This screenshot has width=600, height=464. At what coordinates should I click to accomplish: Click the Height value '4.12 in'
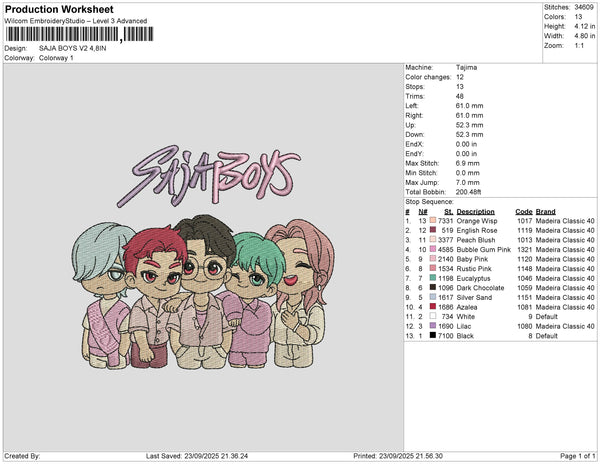tap(585, 26)
